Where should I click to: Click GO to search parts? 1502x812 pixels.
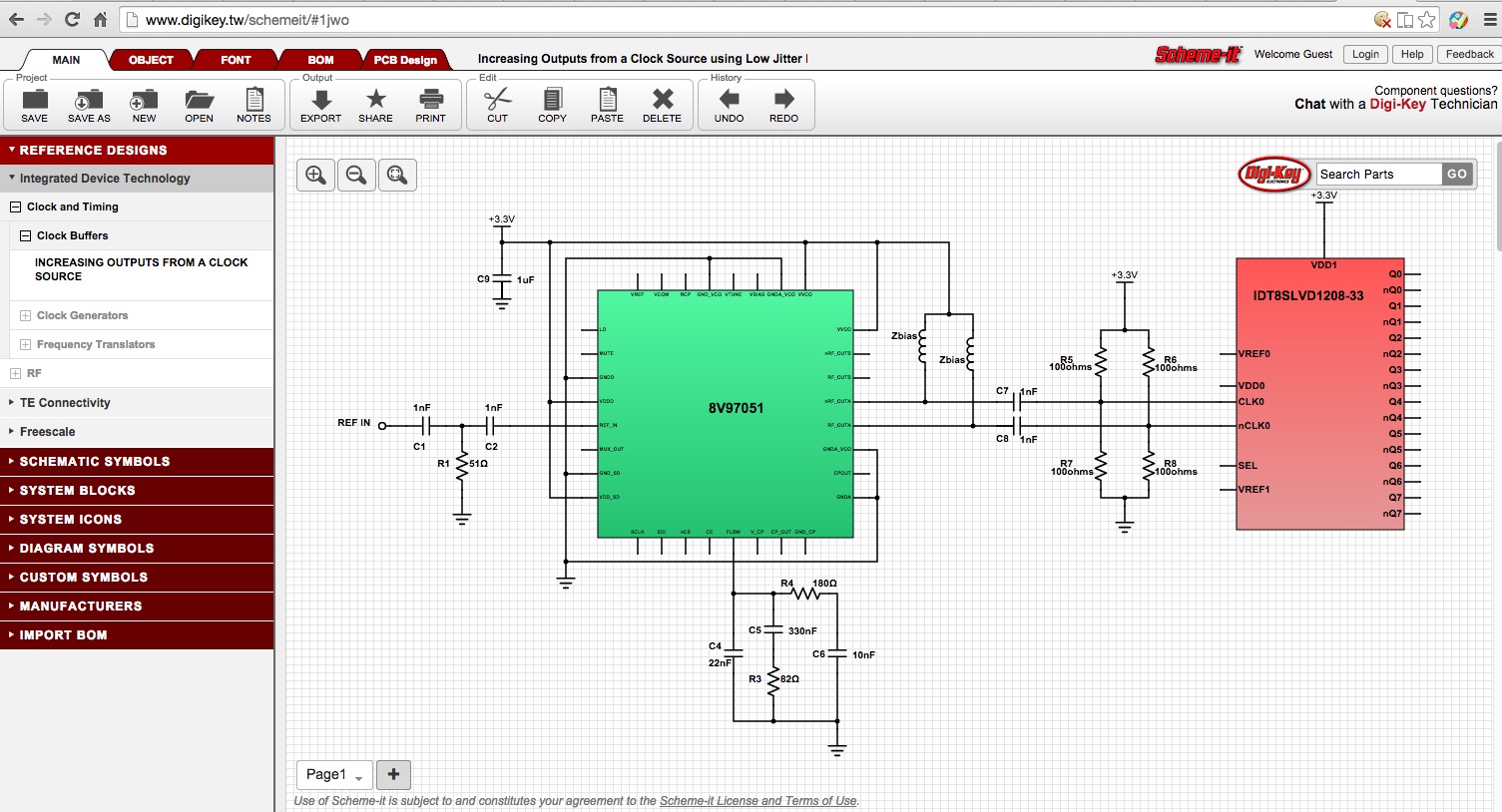coord(1457,175)
